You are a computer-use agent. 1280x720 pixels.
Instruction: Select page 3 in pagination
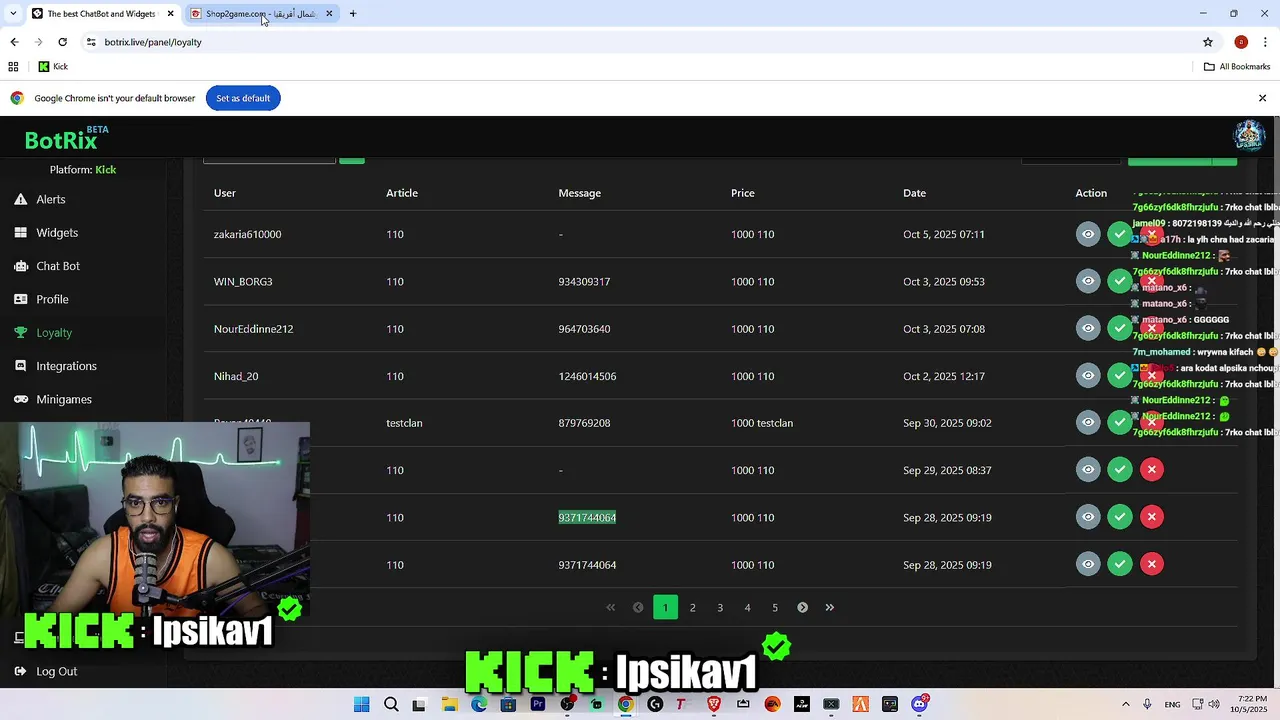(x=720, y=607)
